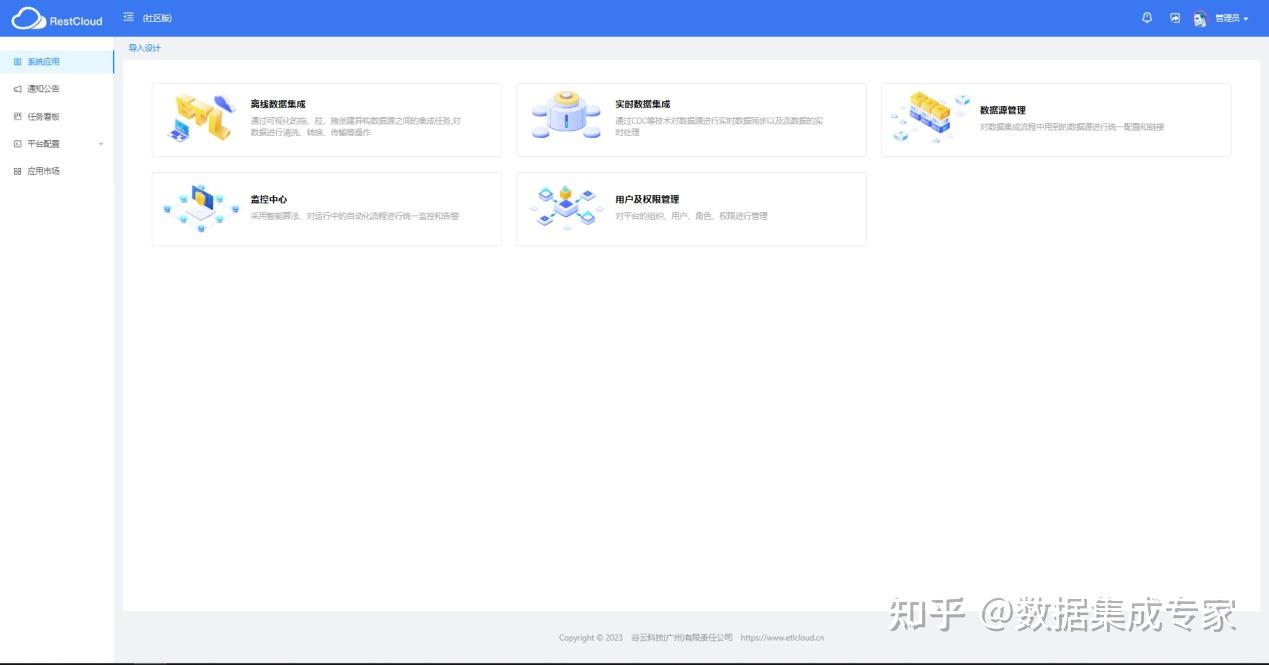Click the share/external link icon in top bar
This screenshot has width=1269, height=665.
1172,17
